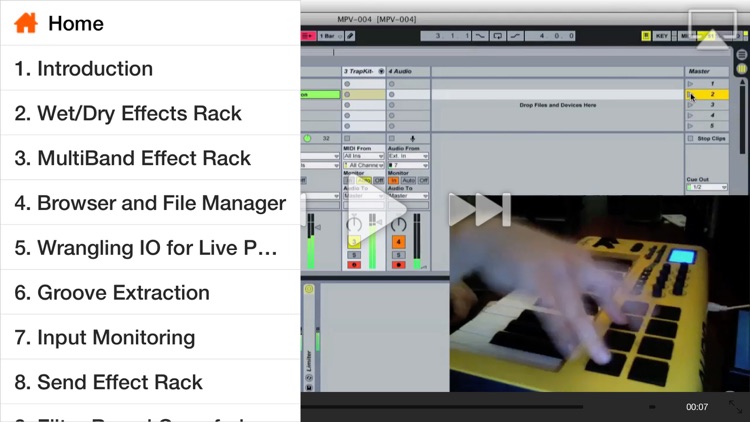The width and height of the screenshot is (750, 422).
Task: Click the clip stop square under 3 TrapKit
Action: point(347,138)
